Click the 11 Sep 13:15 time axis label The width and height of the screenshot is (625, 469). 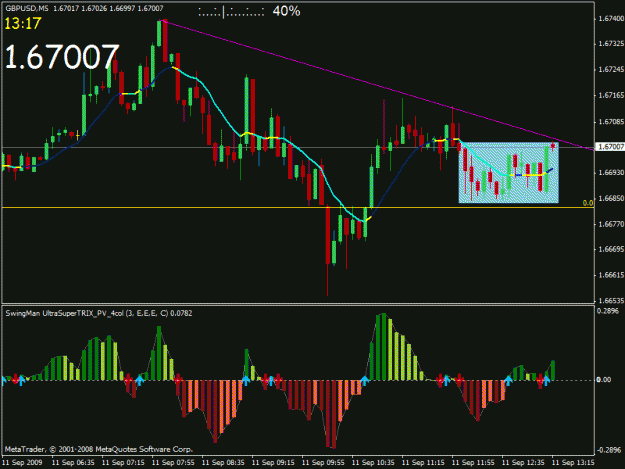coord(573,462)
